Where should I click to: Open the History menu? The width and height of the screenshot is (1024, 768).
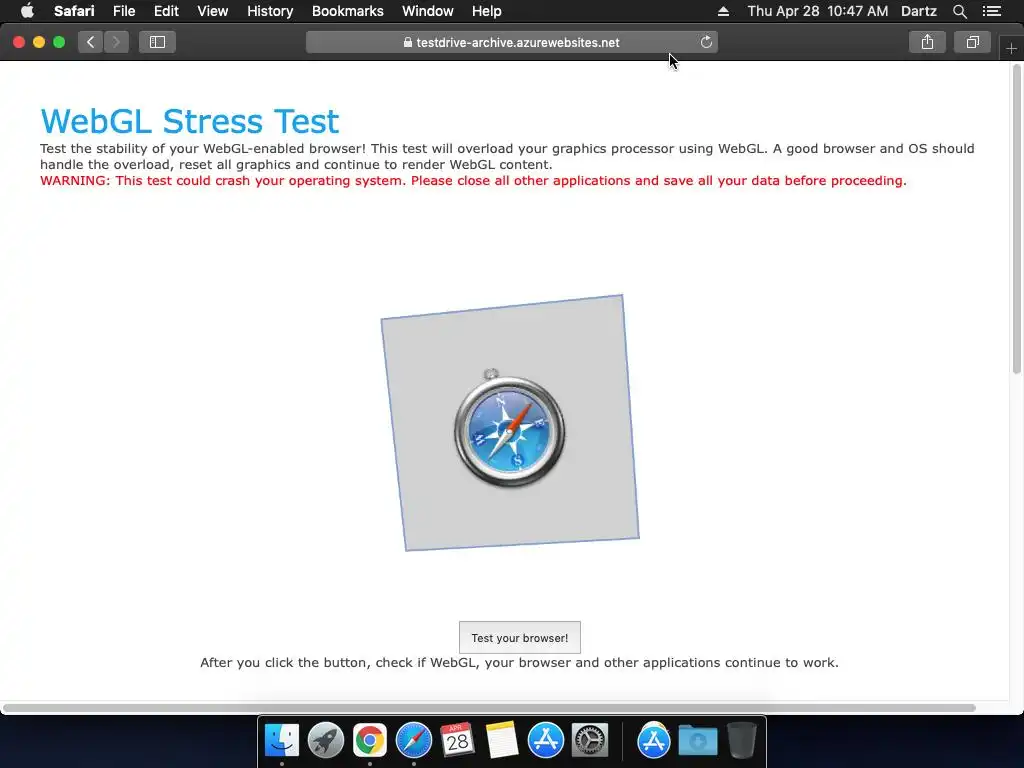tap(270, 11)
